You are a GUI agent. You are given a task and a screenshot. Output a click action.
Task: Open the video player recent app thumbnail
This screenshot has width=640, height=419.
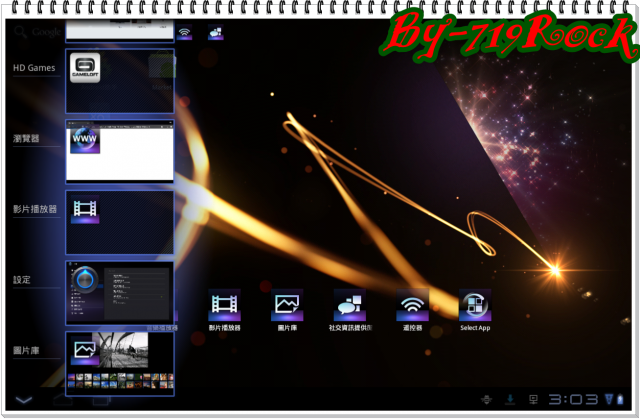point(120,222)
